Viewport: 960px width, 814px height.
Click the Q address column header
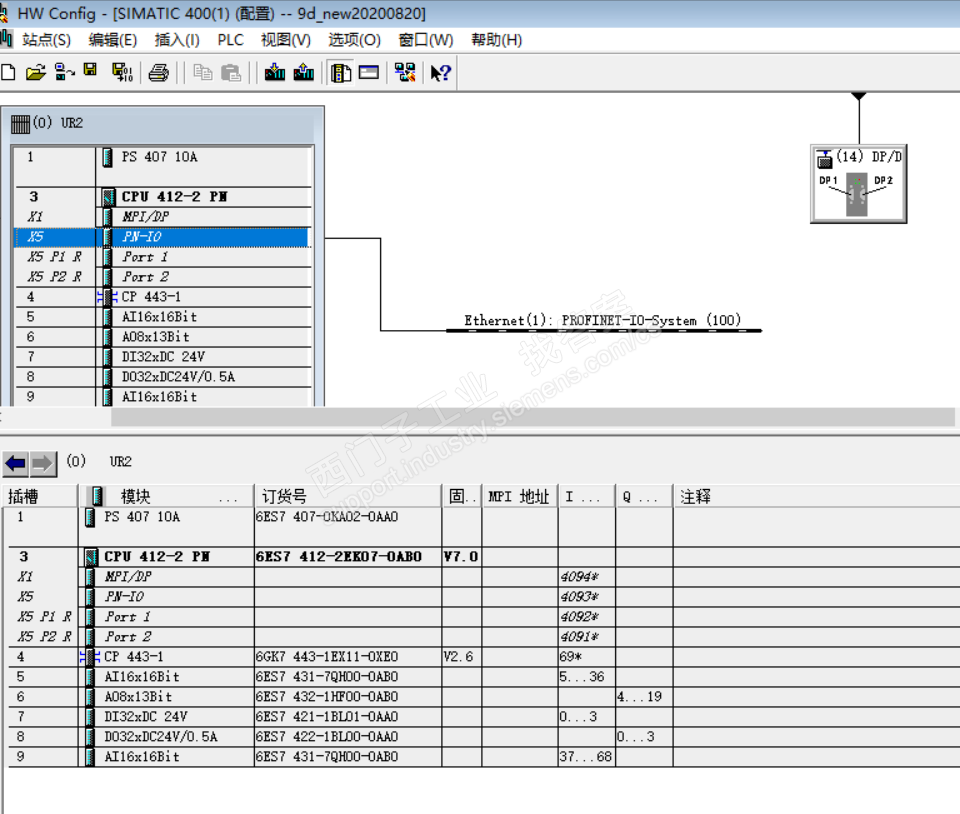(644, 496)
